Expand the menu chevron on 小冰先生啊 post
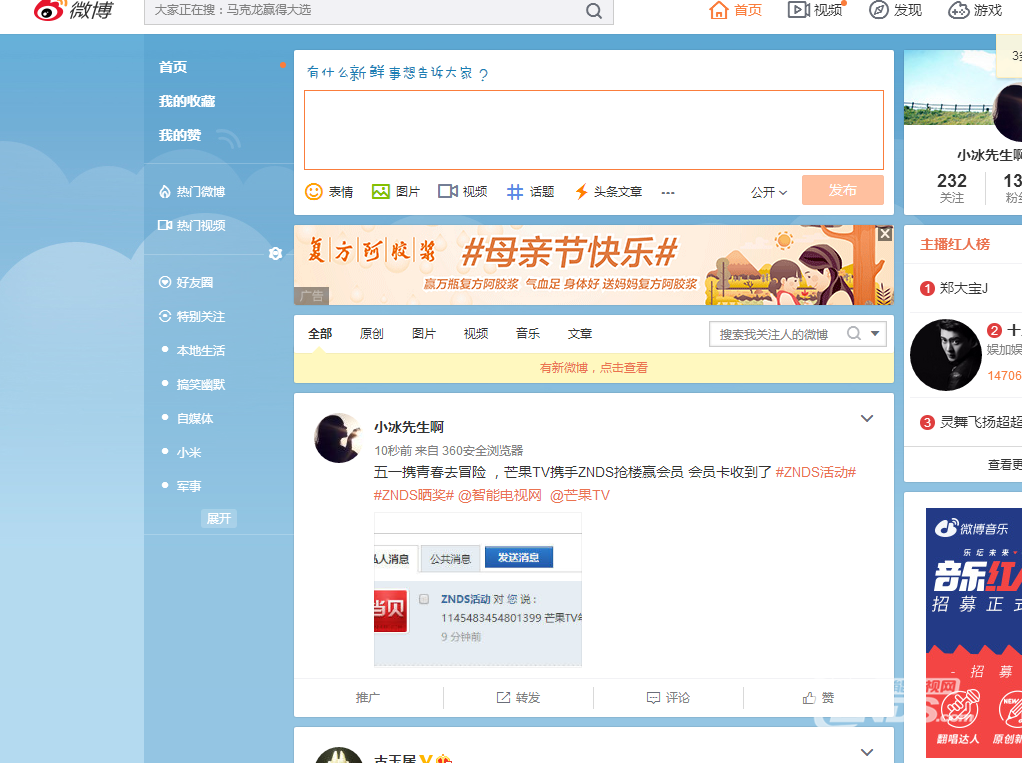 click(867, 418)
